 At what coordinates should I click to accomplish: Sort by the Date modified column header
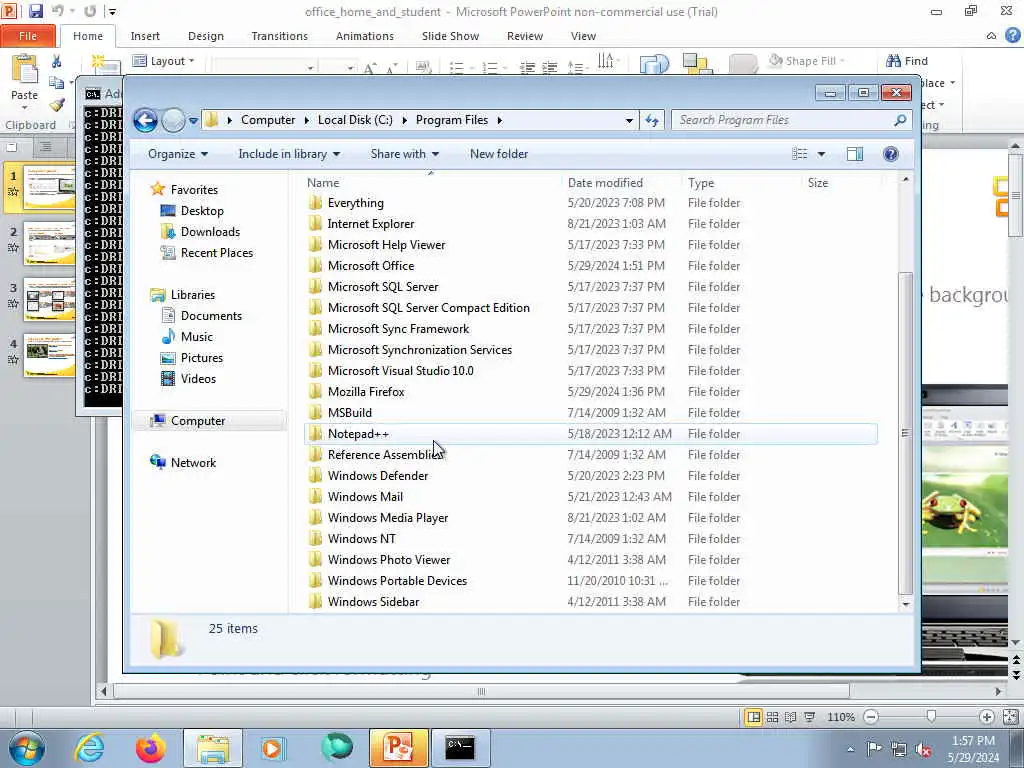coord(622,183)
